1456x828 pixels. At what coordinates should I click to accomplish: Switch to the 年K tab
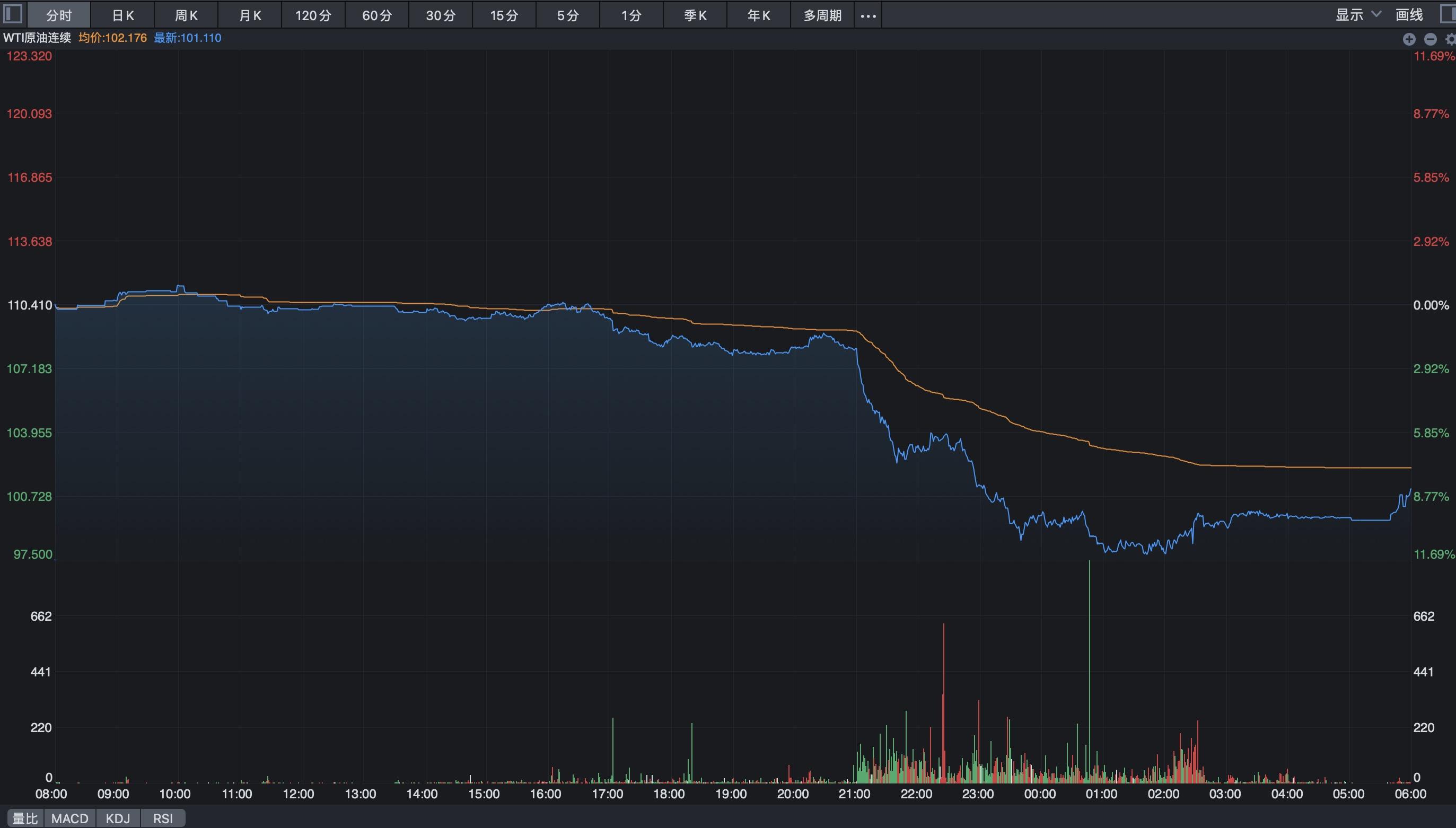point(759,15)
